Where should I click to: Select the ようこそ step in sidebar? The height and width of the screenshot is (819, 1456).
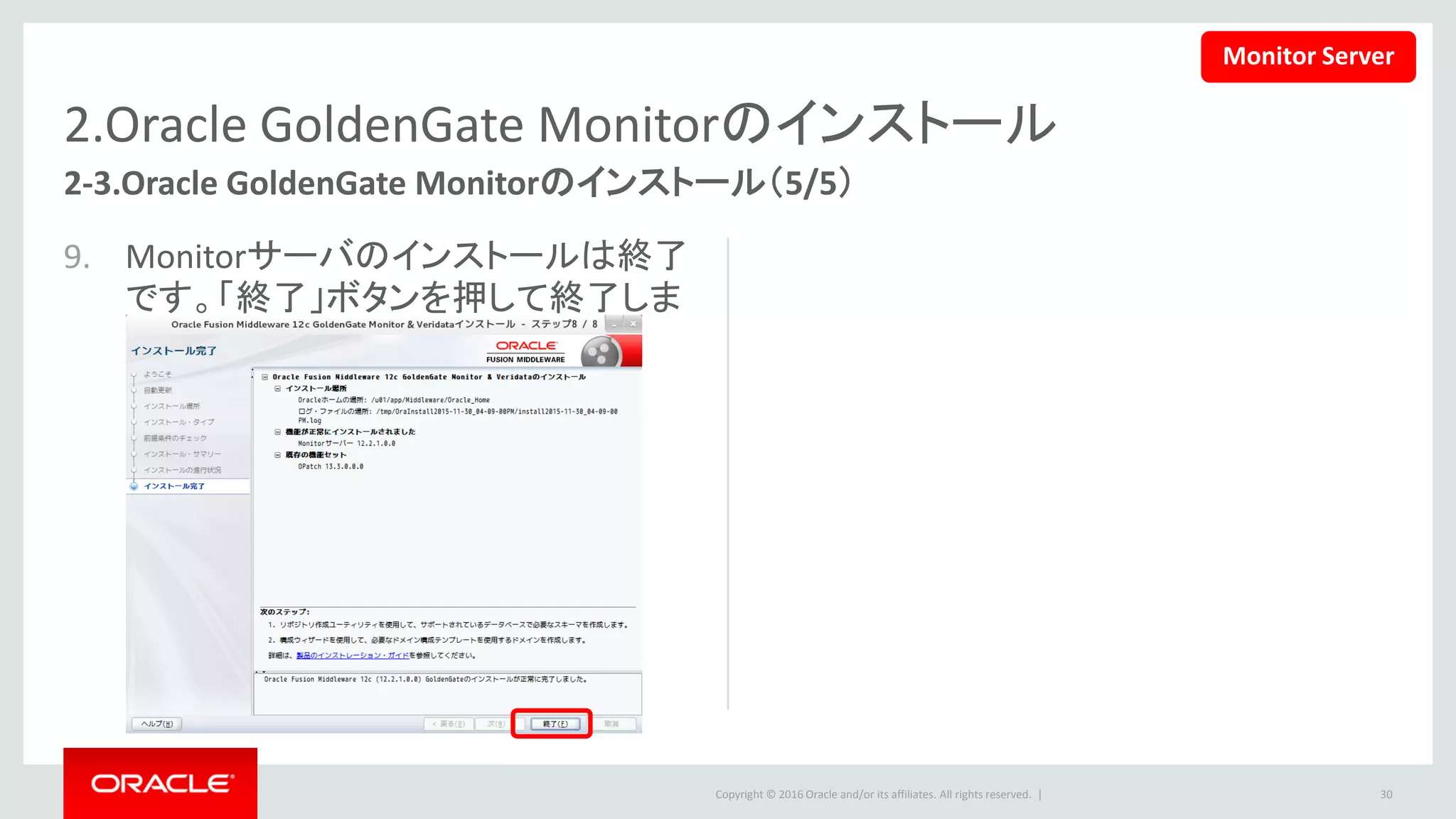[x=157, y=374]
